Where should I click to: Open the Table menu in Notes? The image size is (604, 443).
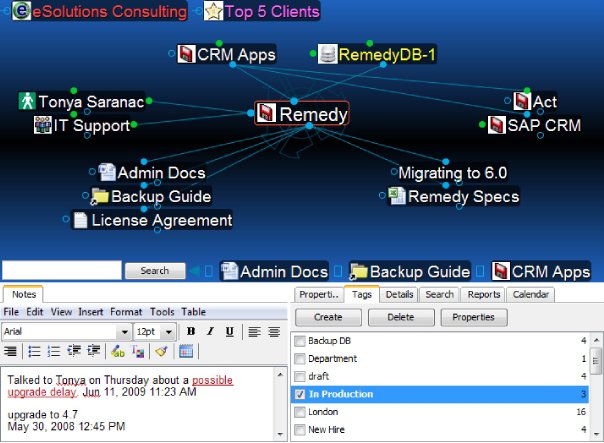(193, 312)
